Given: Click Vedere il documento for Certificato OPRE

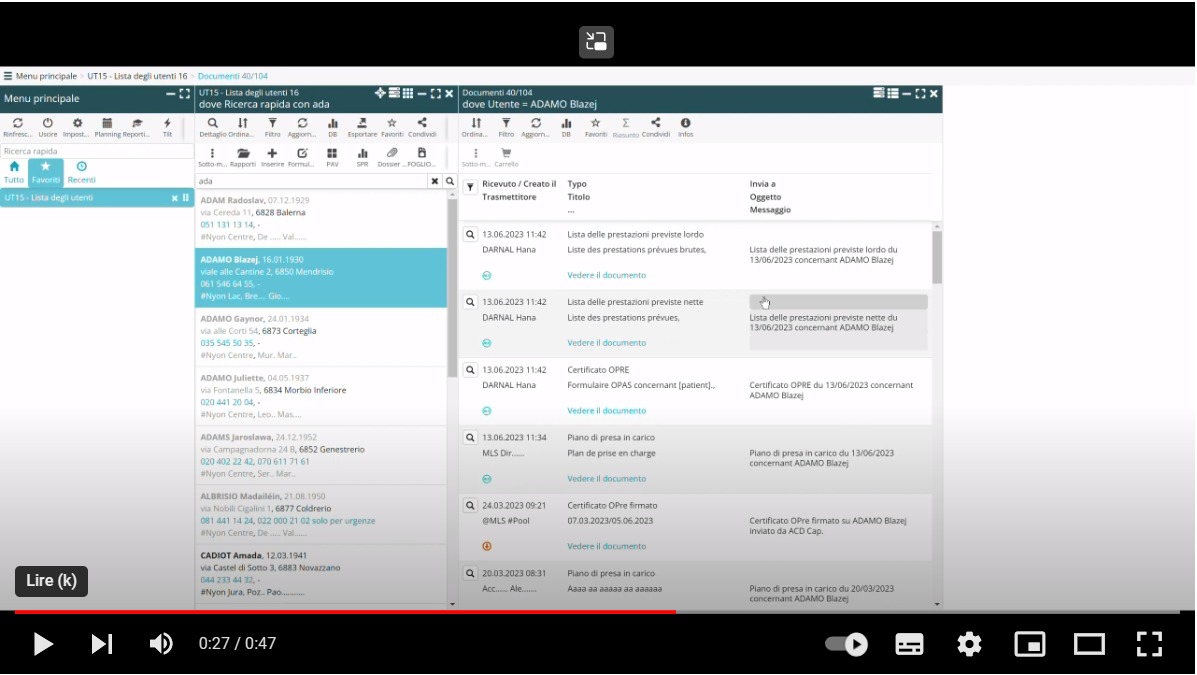Looking at the screenshot, I should [606, 411].
